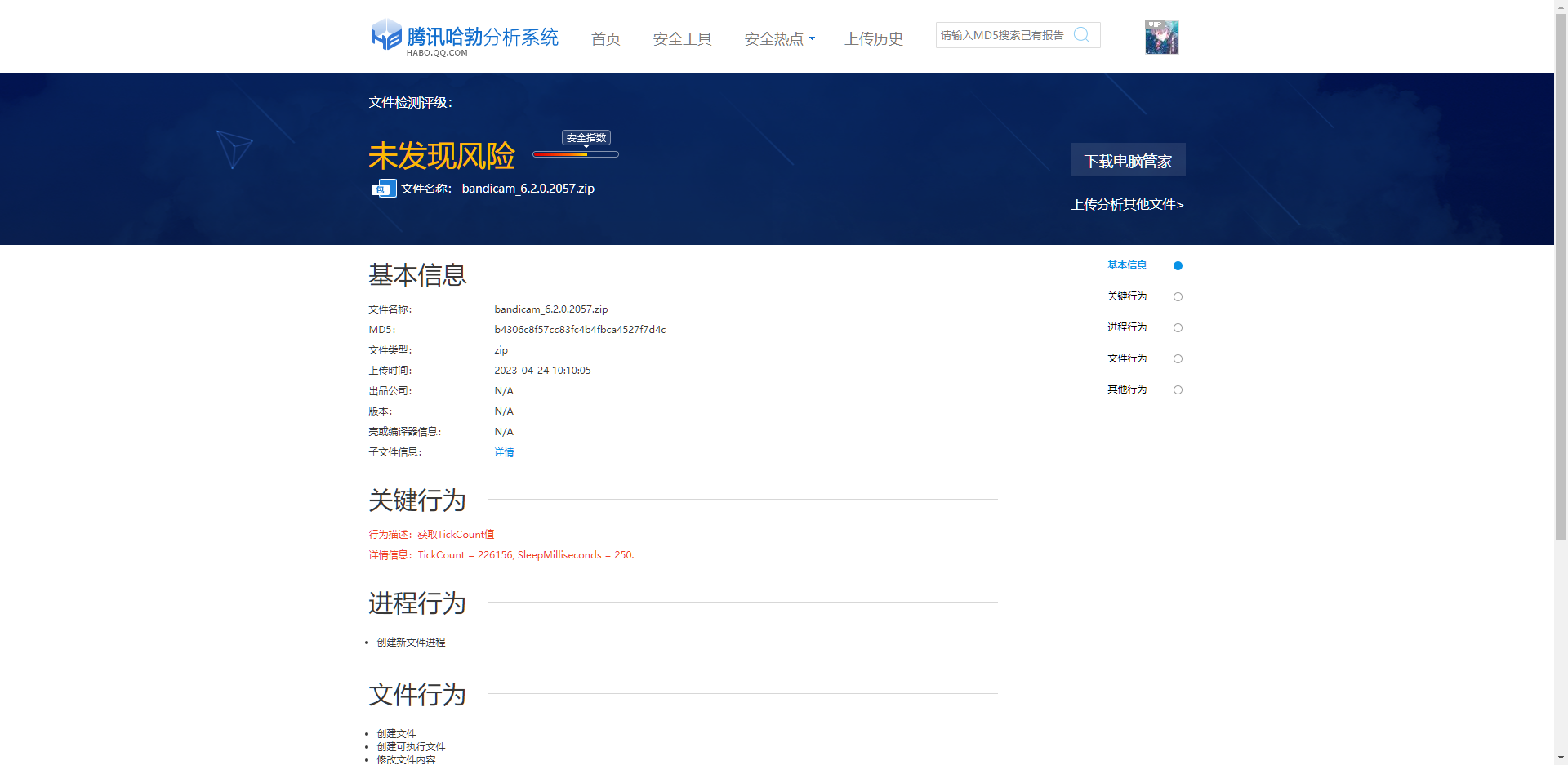Click the TickCount = 226156 detail line
1568x765 pixels.
point(501,555)
